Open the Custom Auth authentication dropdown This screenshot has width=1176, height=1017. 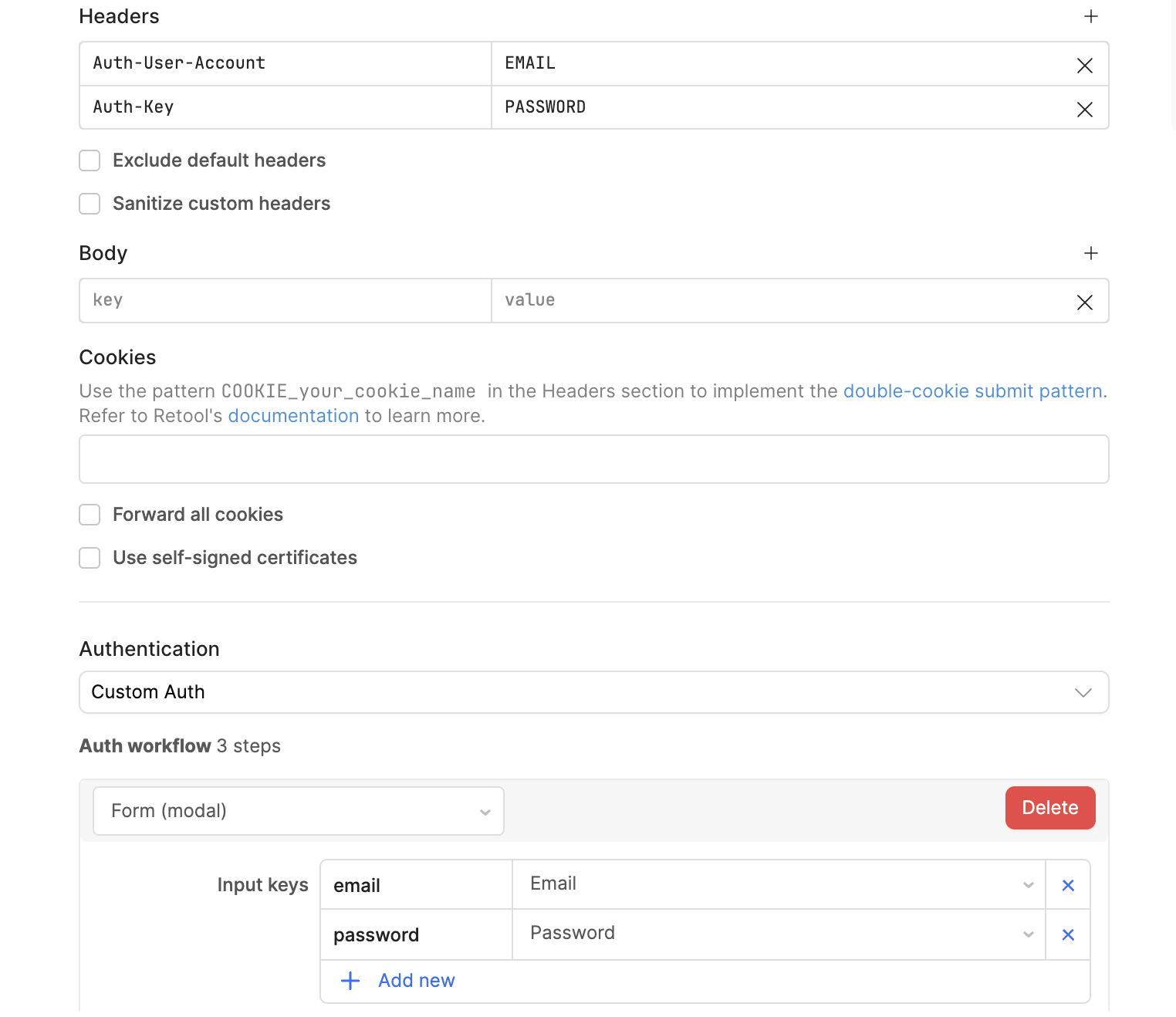pyautogui.click(x=593, y=692)
